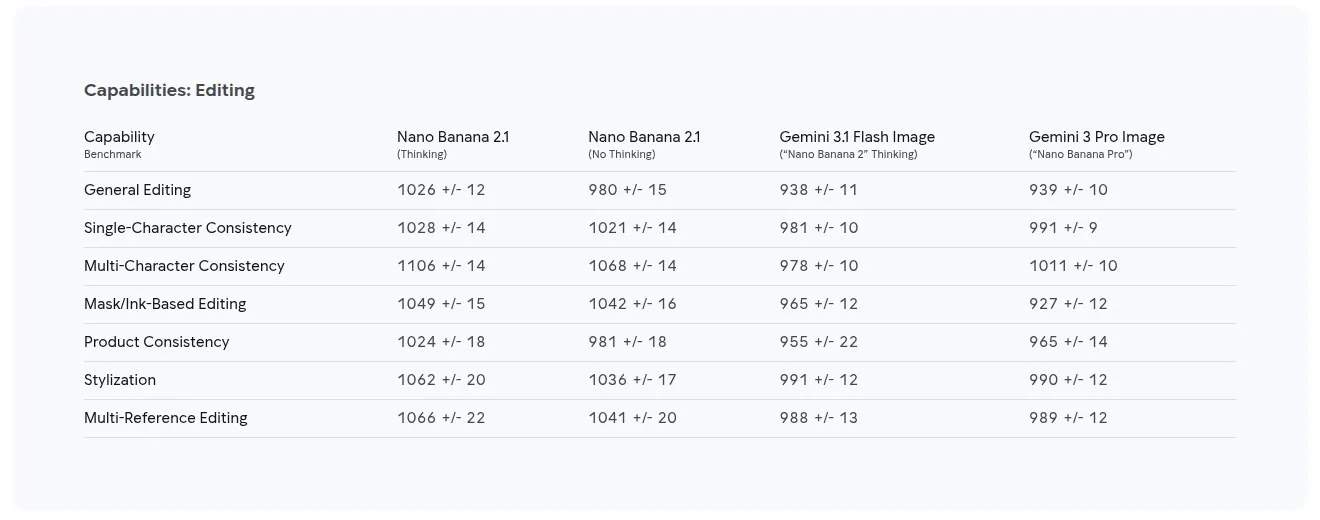Select the 955 +/- 22 Product Consistency score
This screenshot has width=1320, height=520.
click(x=819, y=342)
